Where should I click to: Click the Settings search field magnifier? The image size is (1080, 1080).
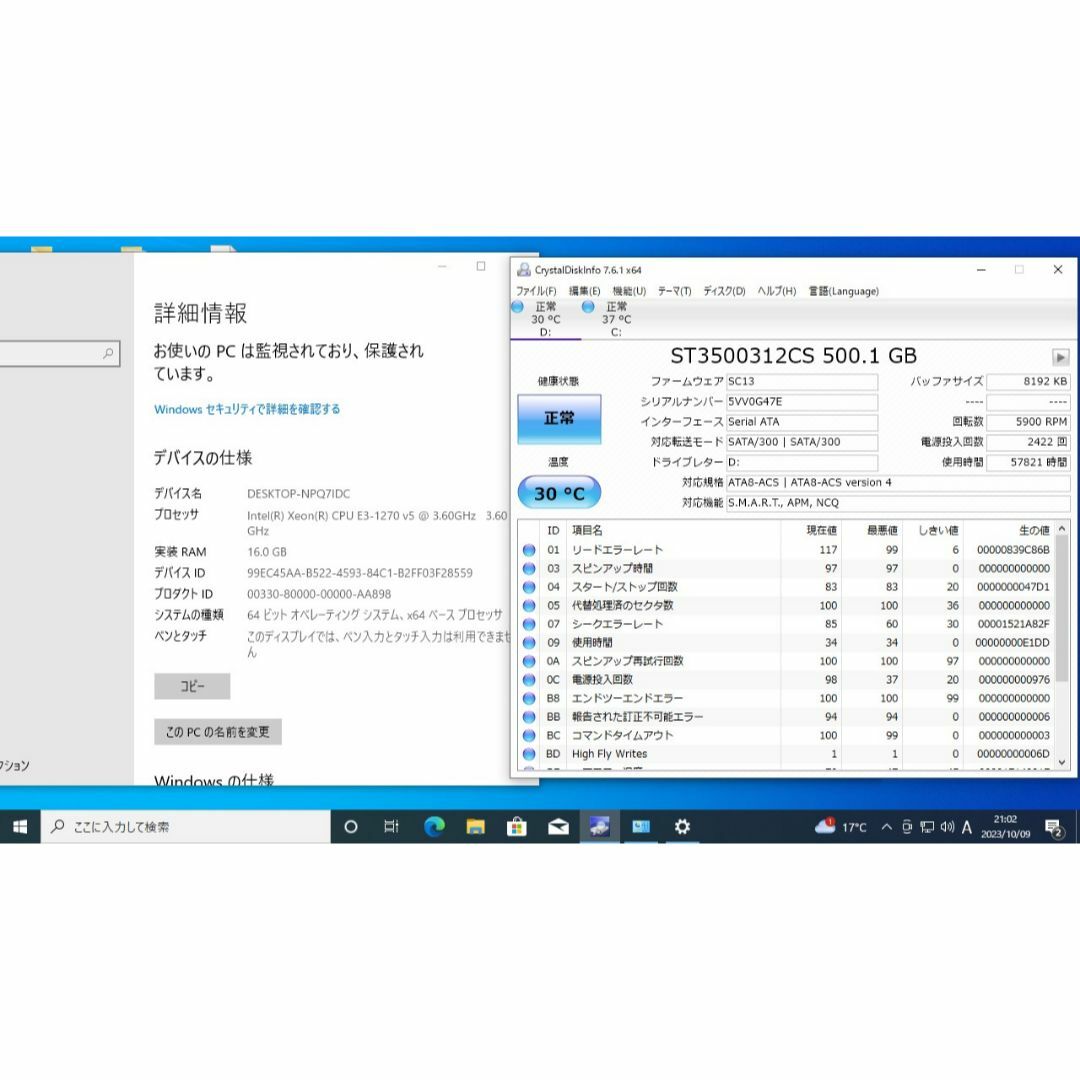point(108,353)
